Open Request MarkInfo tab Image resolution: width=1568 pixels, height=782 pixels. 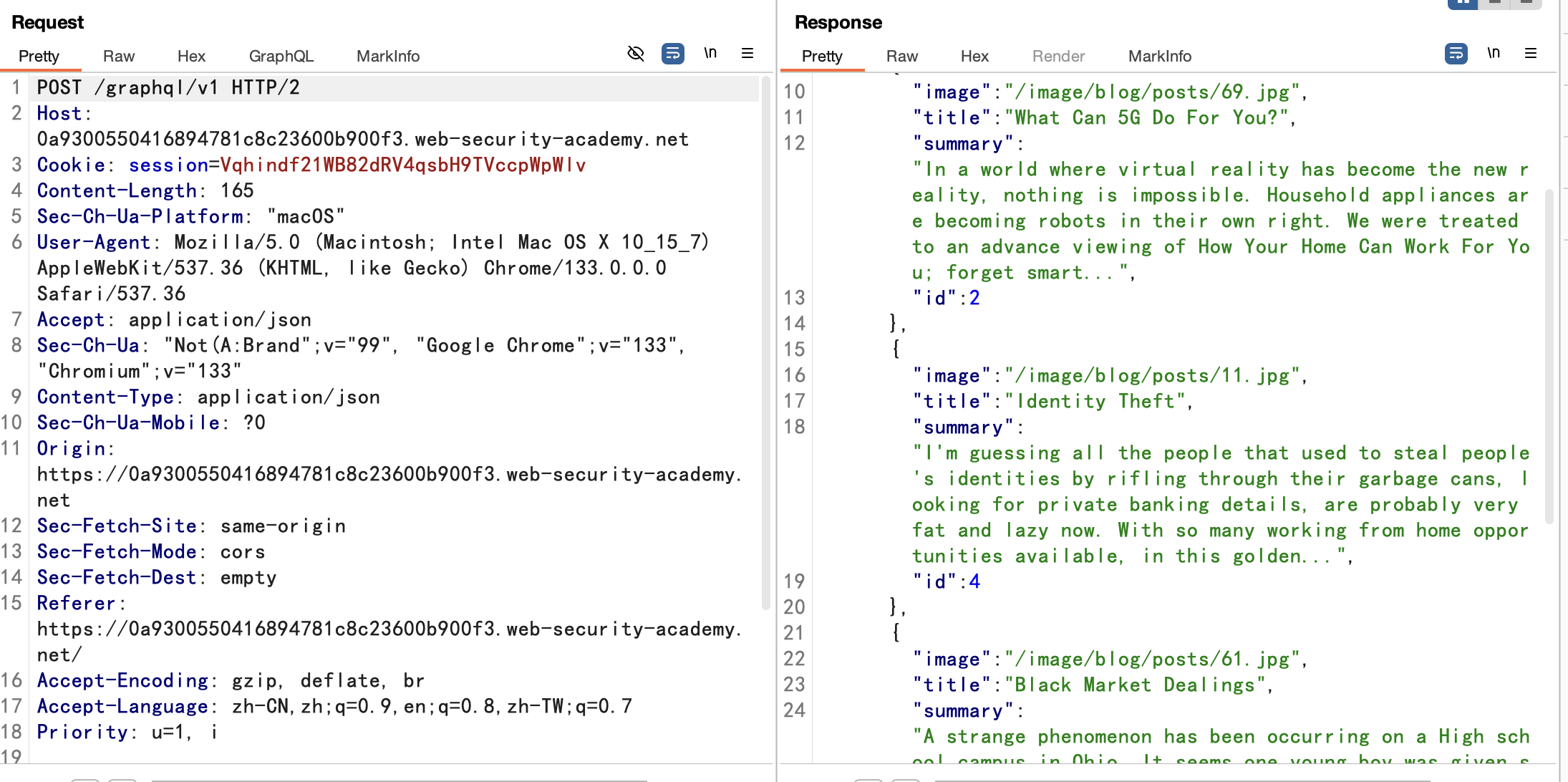387,56
